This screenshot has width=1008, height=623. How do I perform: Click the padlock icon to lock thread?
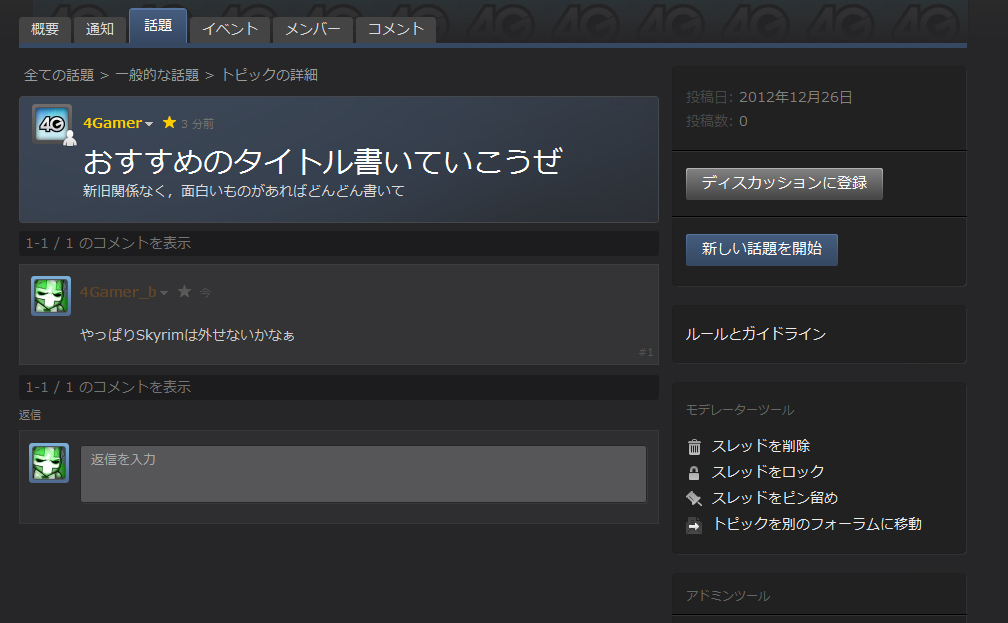(694, 473)
